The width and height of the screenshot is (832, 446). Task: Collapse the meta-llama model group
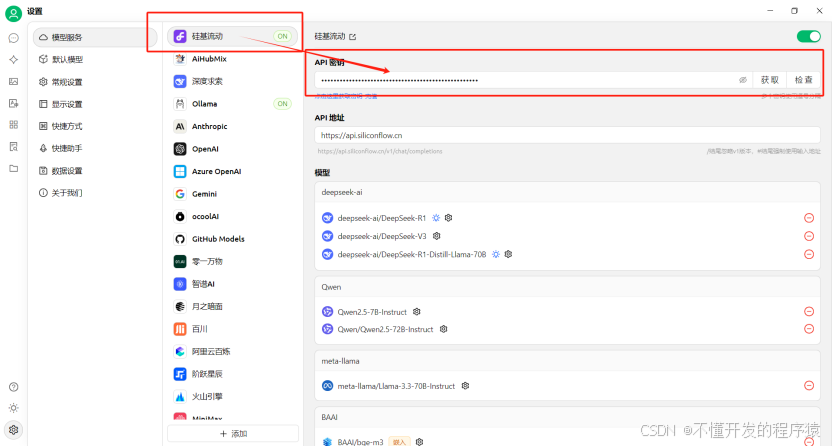[567, 361]
